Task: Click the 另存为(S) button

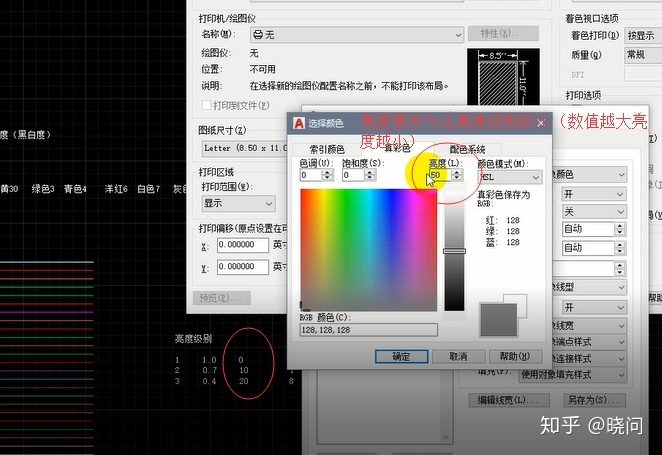Action: [594, 400]
